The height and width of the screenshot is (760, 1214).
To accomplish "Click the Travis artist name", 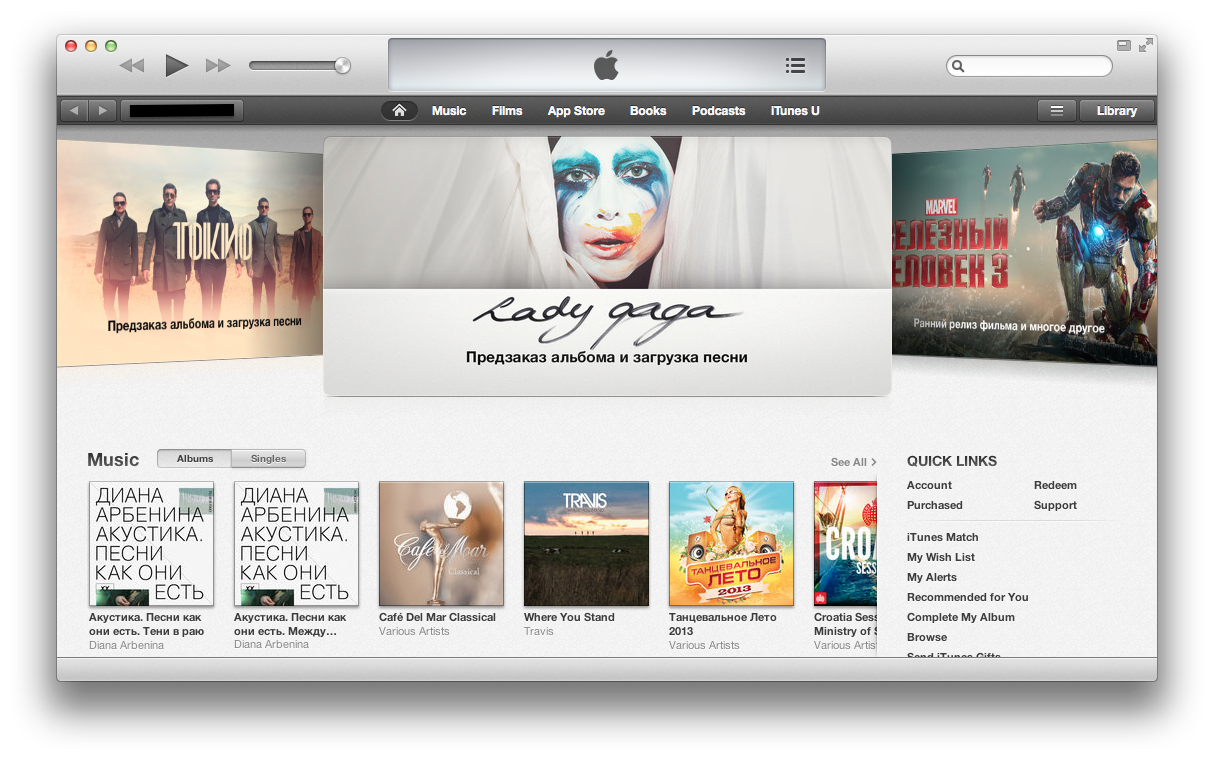I will click(x=539, y=631).
